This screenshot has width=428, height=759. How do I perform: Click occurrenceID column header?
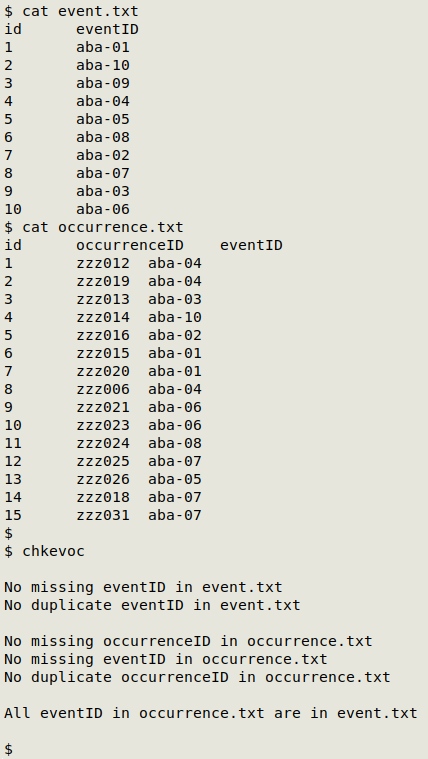click(130, 245)
